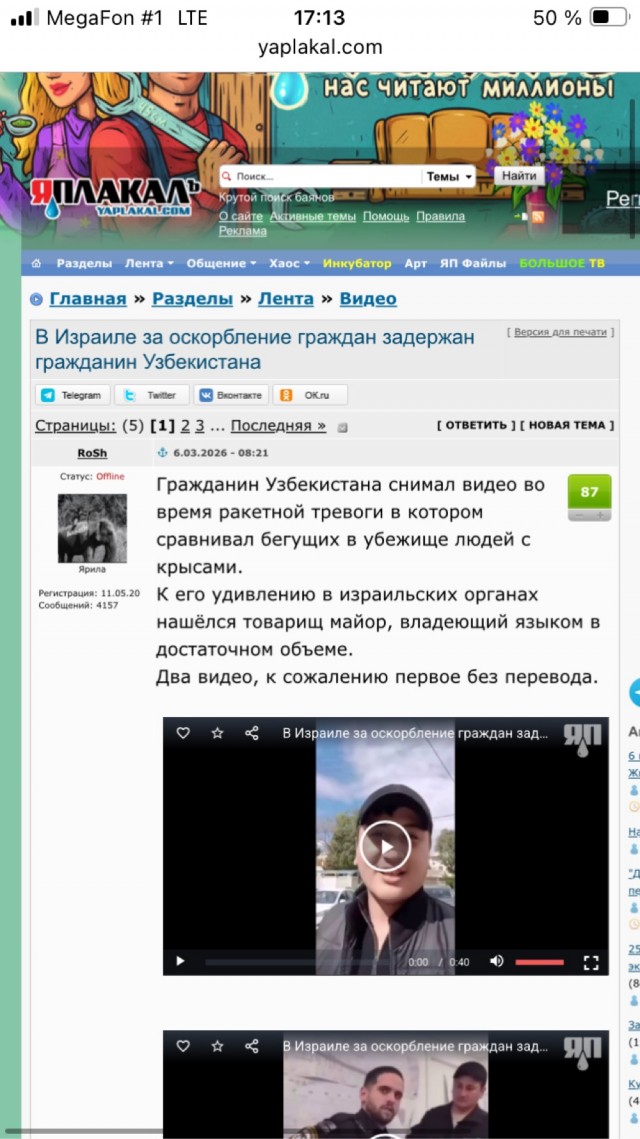Click the green 87 rating box
This screenshot has width=640, height=1139.
pyautogui.click(x=589, y=493)
